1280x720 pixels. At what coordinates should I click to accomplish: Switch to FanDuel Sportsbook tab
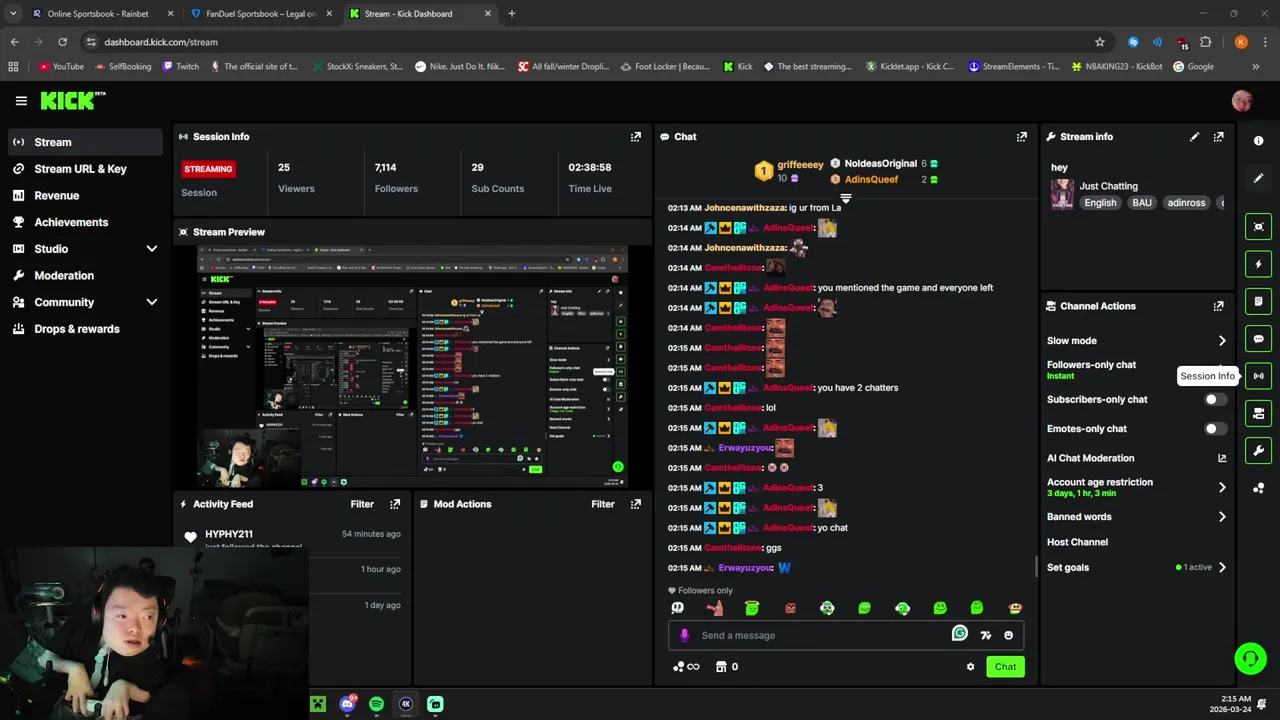262,14
